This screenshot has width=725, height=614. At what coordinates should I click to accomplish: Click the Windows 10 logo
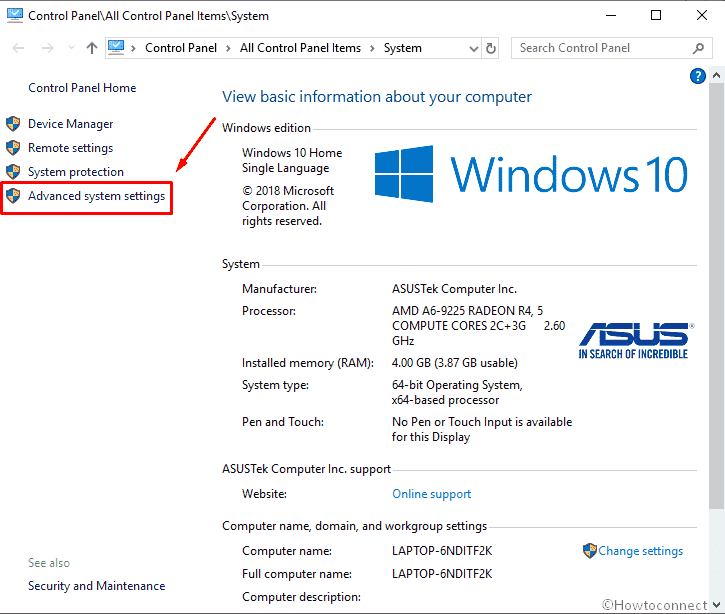pos(531,174)
